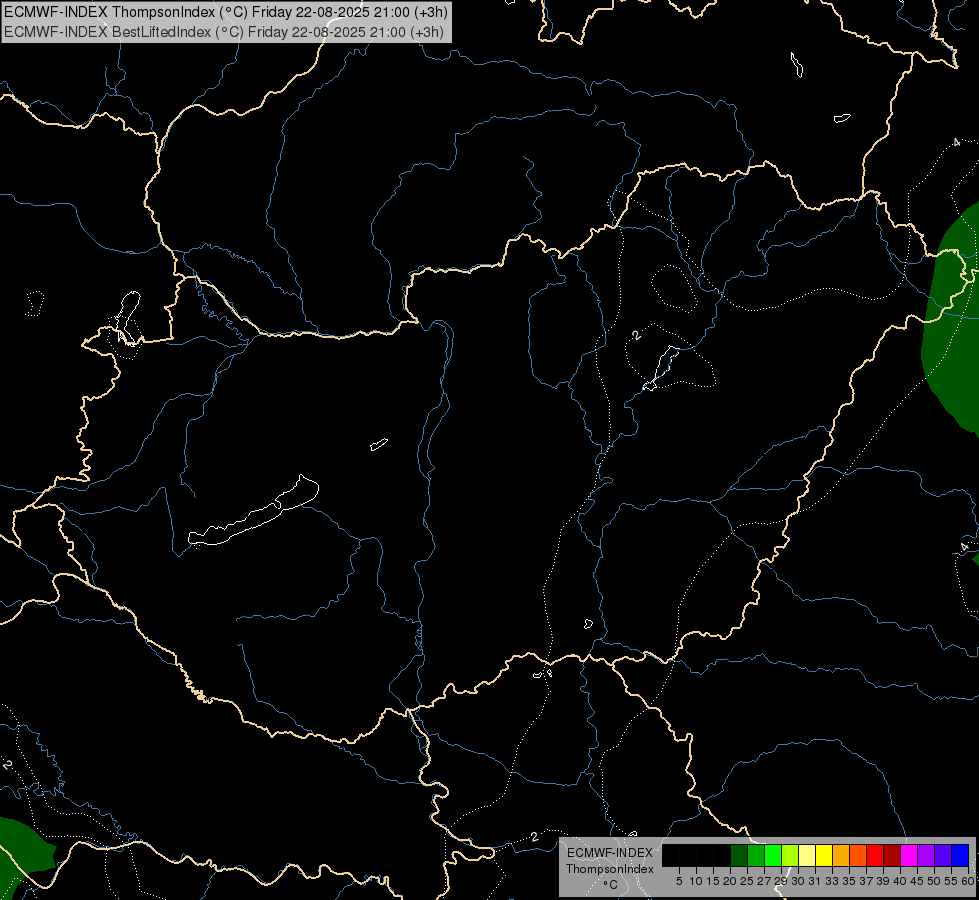Click the '°C' unit label in legend
Screen dimensions: 979x900
pyautogui.click(x=610, y=884)
